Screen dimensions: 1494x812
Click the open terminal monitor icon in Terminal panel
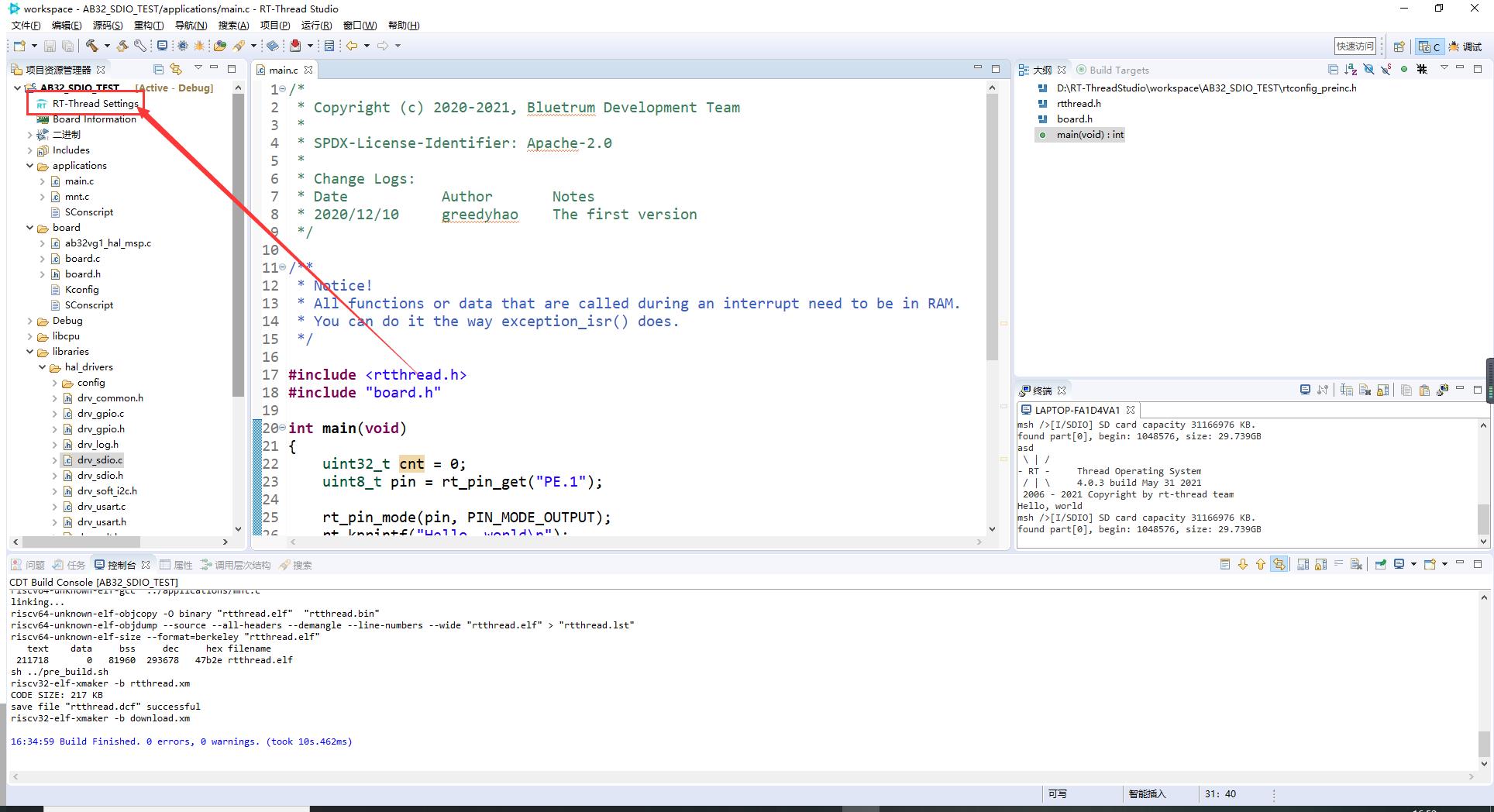click(1305, 390)
